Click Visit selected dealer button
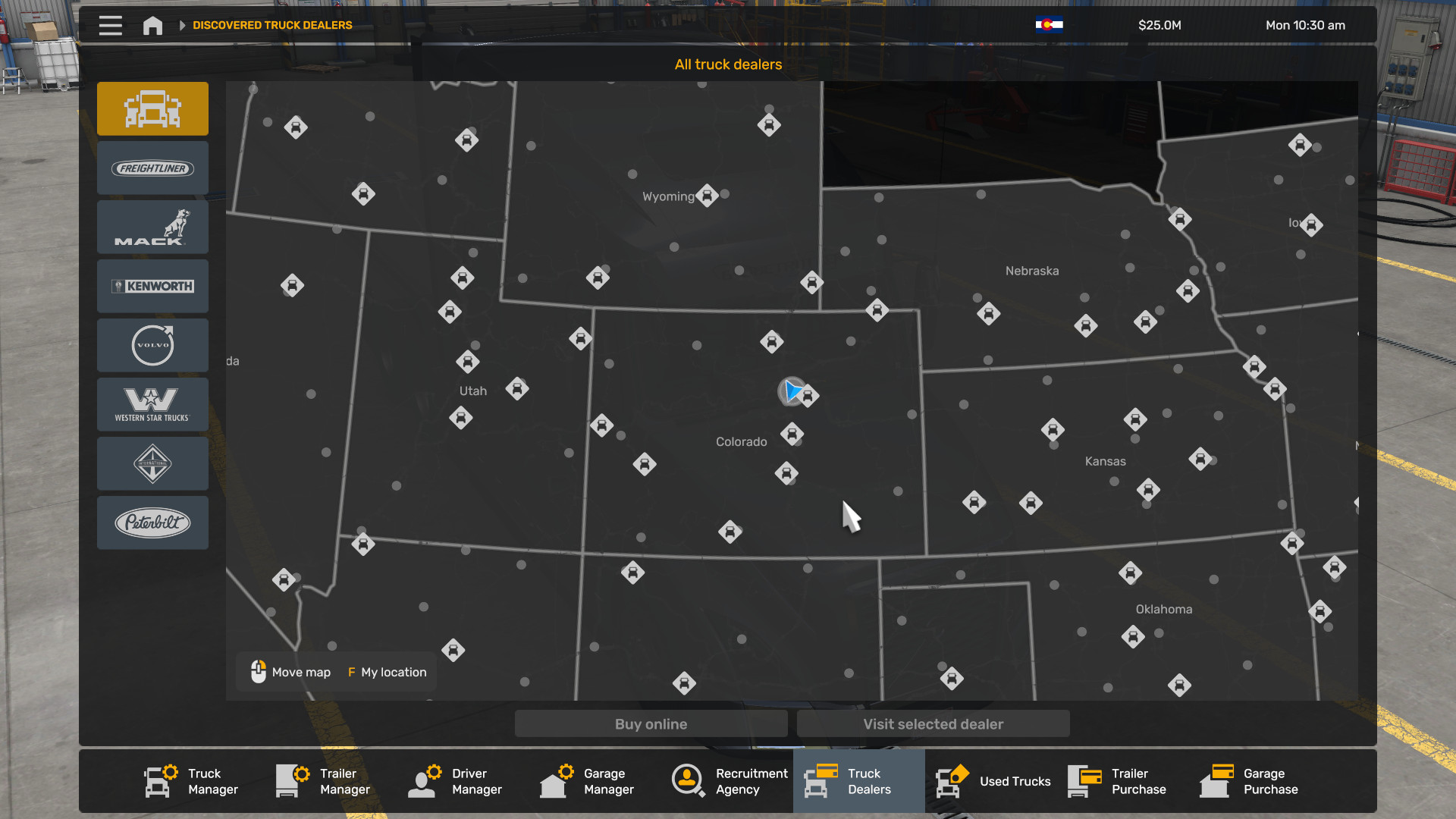The image size is (1456, 819). pos(933,724)
